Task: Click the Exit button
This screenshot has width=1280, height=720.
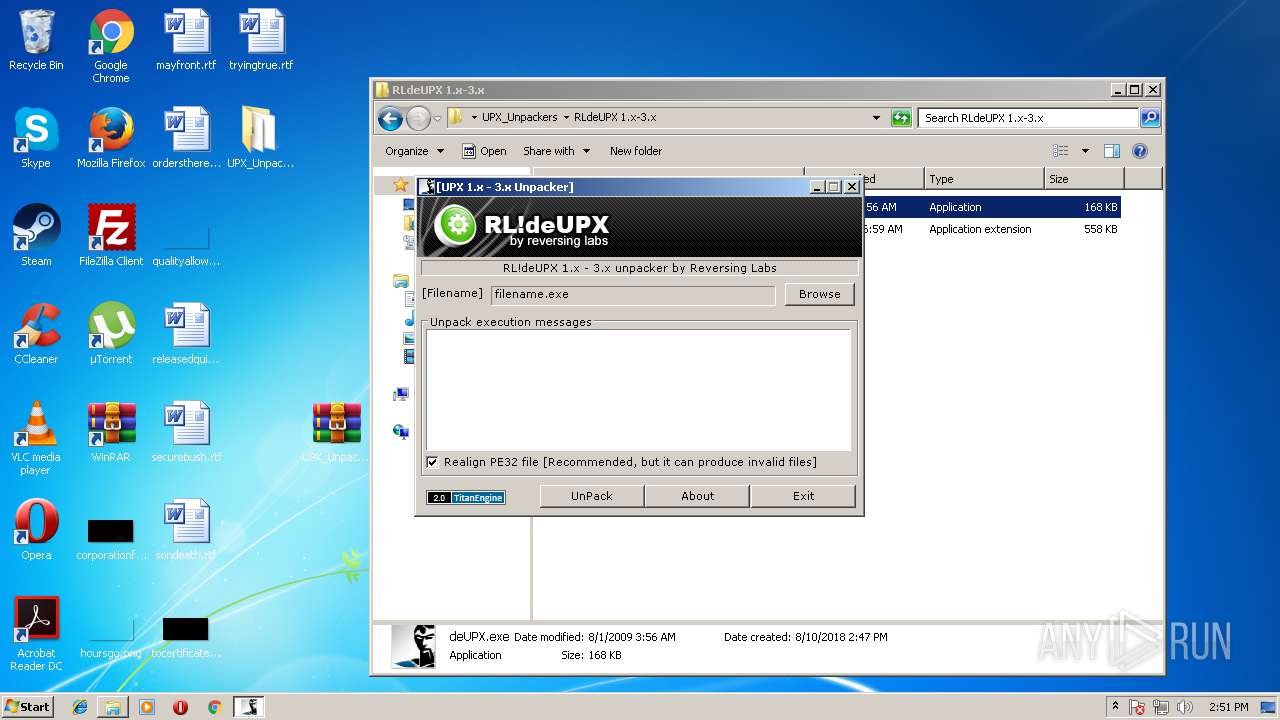Action: (803, 496)
